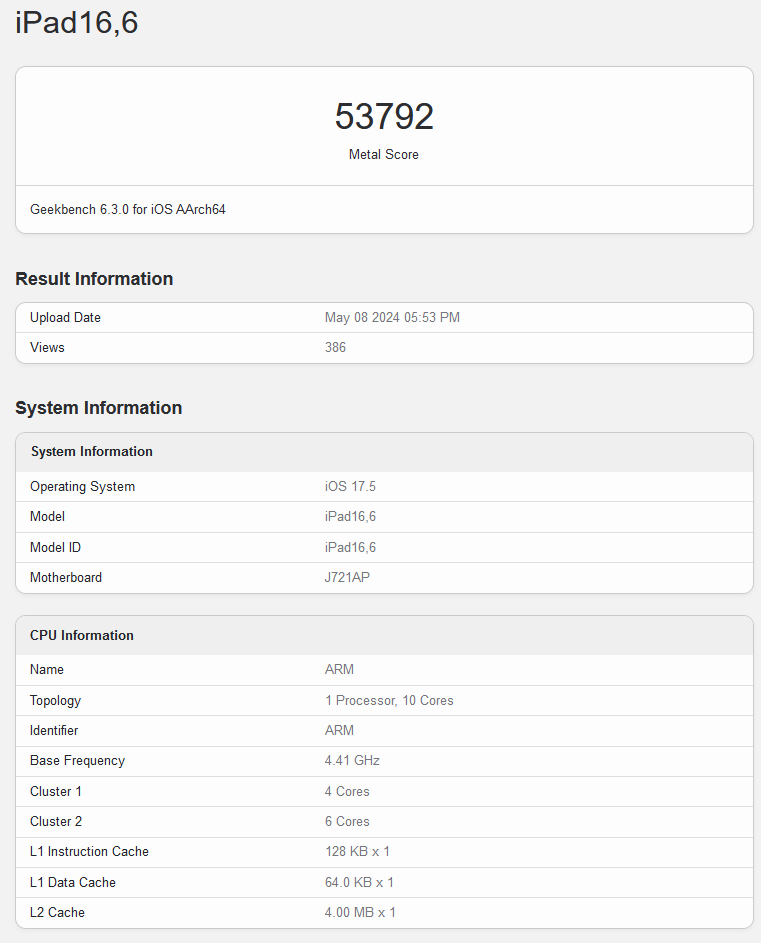Click the Views count 386
The image size is (761, 943).
coord(335,348)
